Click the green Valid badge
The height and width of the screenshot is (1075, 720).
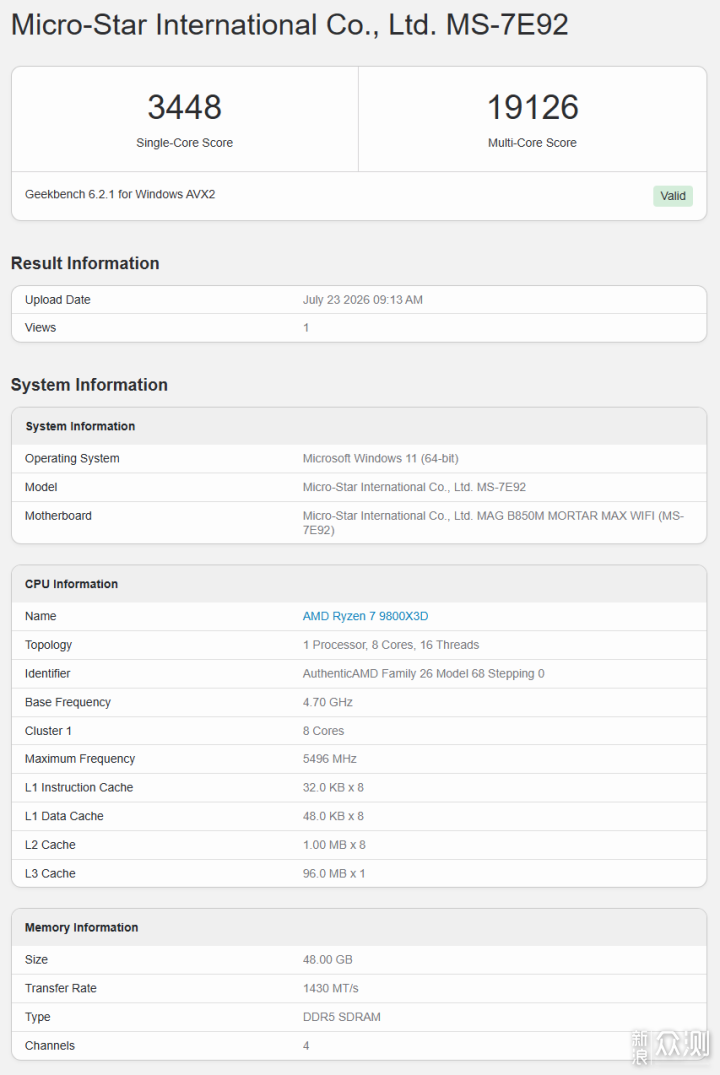click(673, 195)
